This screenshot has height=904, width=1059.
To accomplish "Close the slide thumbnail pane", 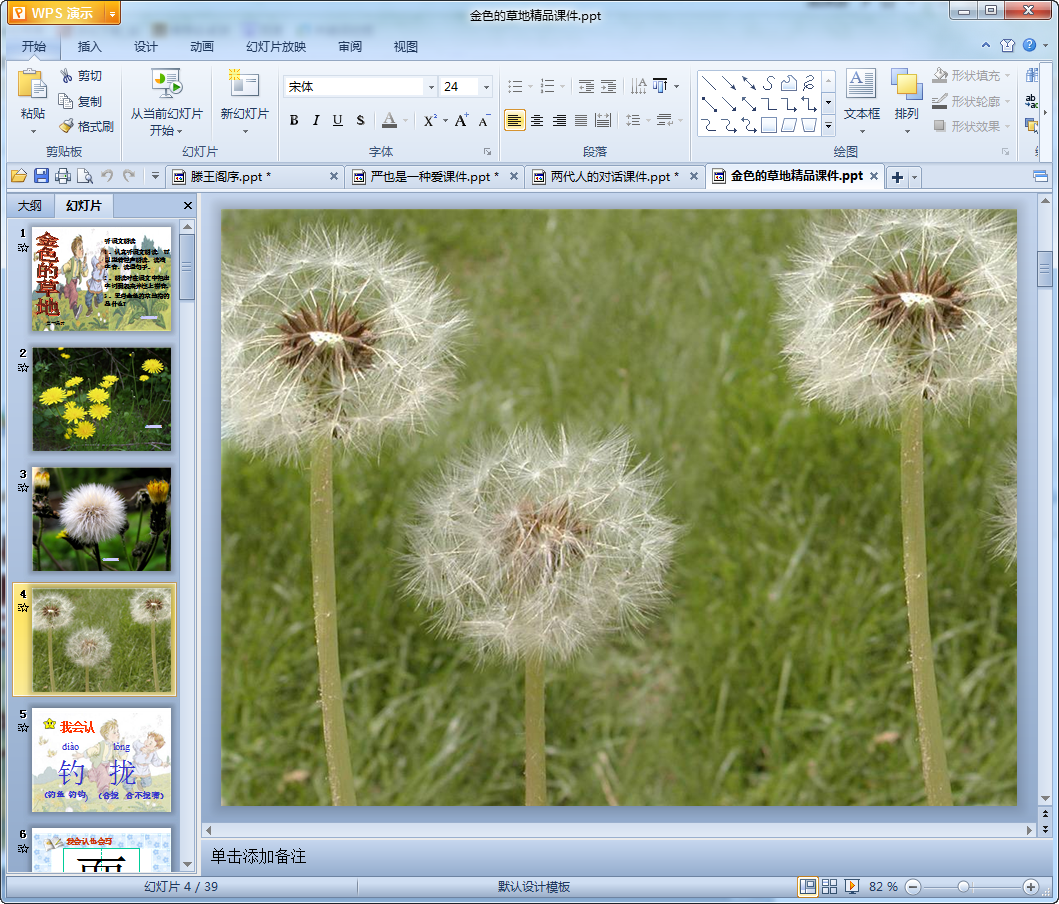I will tap(188, 205).
